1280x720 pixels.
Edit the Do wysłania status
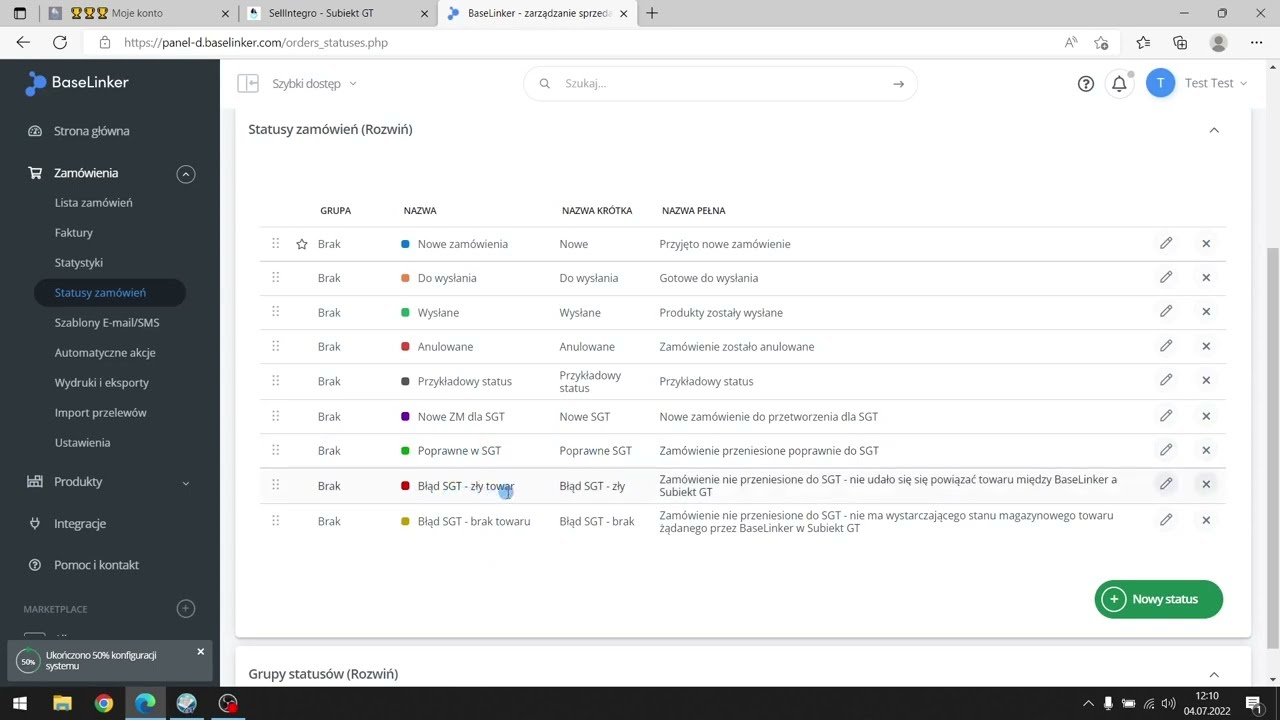point(1166,277)
